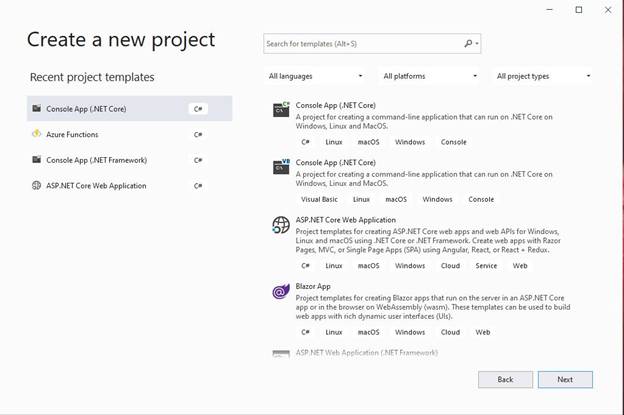Click the C# badge on Azure Functions row
Viewport: 624px width, 415px height.
(x=198, y=134)
